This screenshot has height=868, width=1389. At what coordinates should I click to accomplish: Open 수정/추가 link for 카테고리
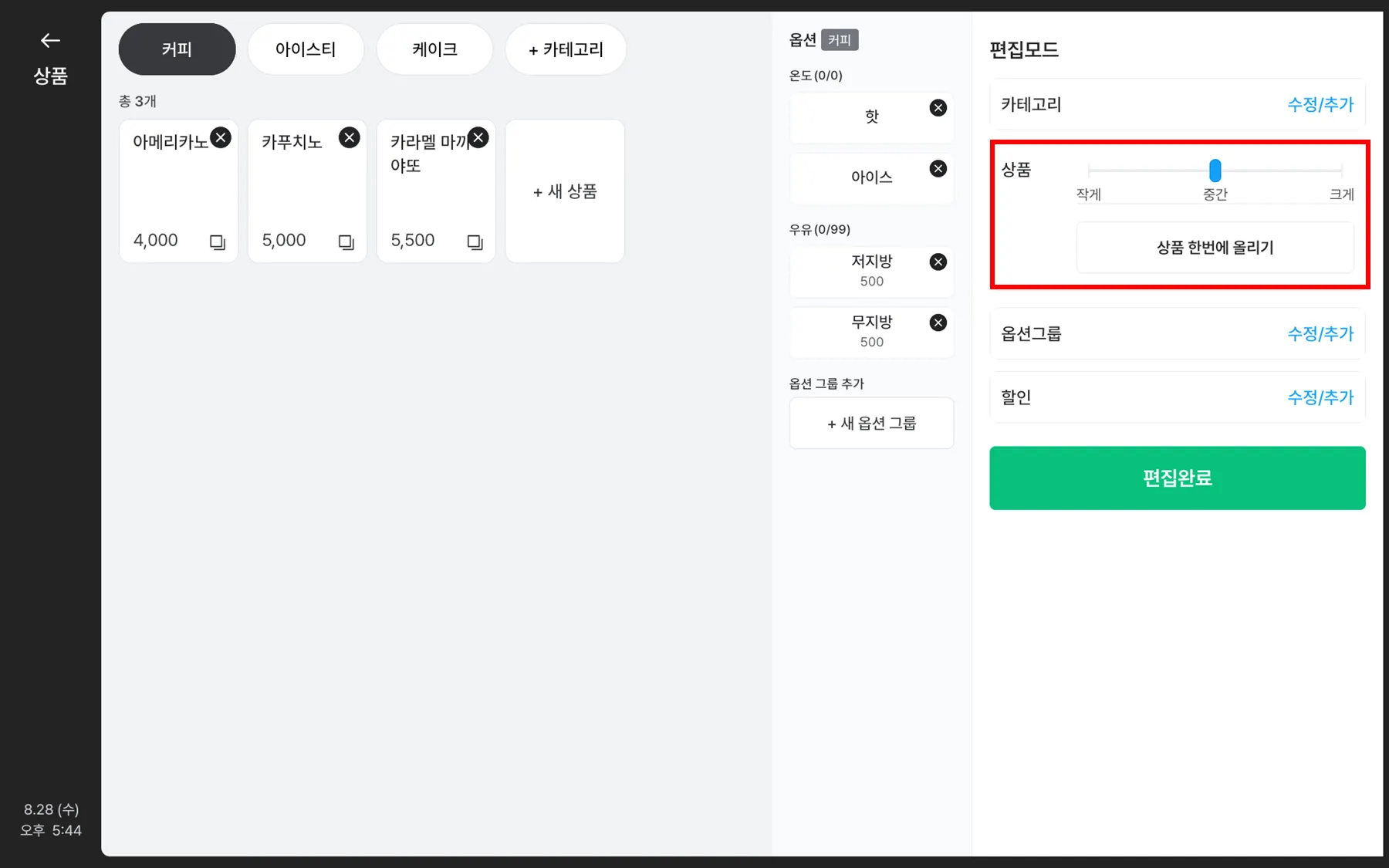pyautogui.click(x=1320, y=104)
